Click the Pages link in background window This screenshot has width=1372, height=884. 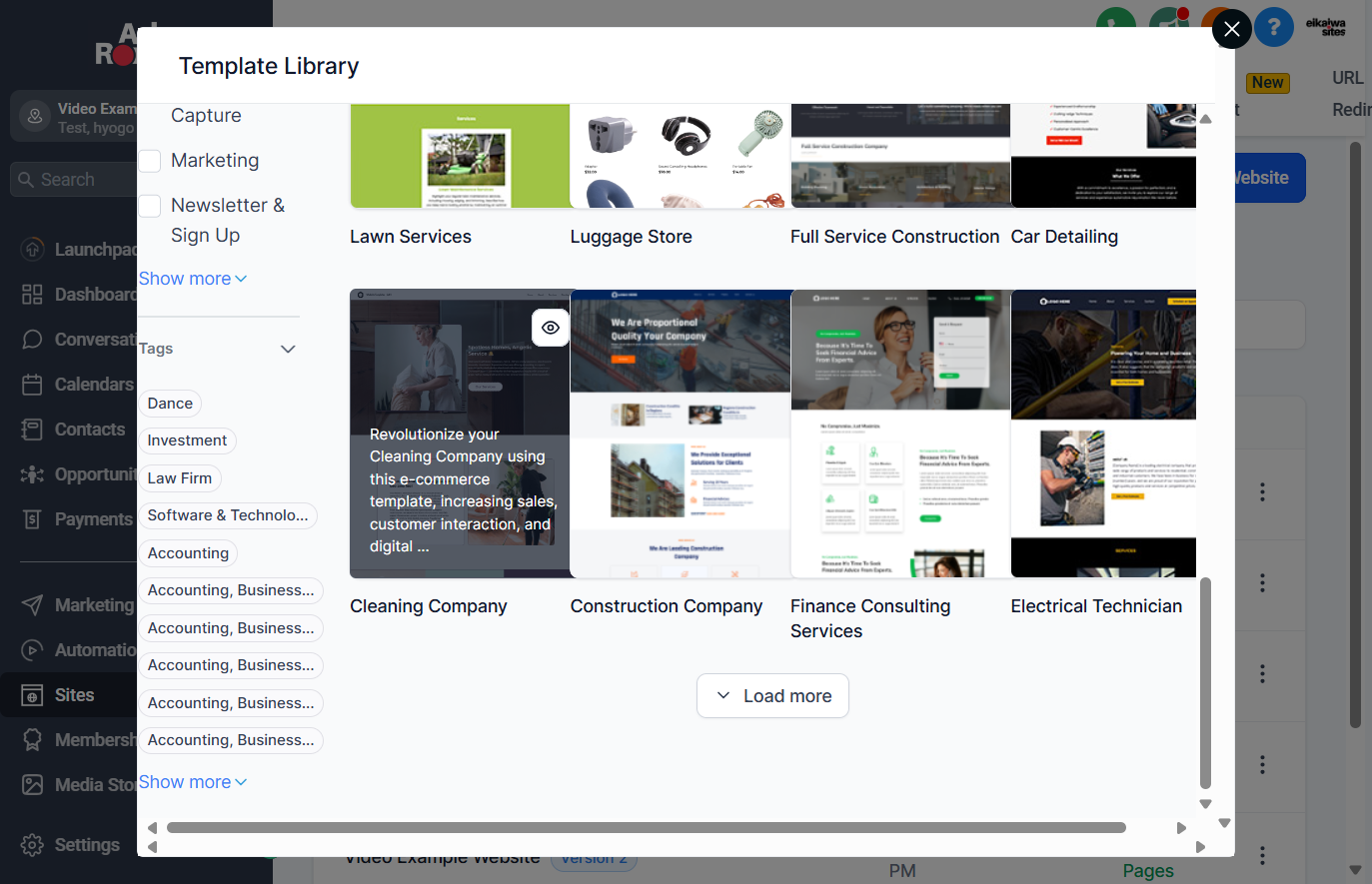[1148, 871]
